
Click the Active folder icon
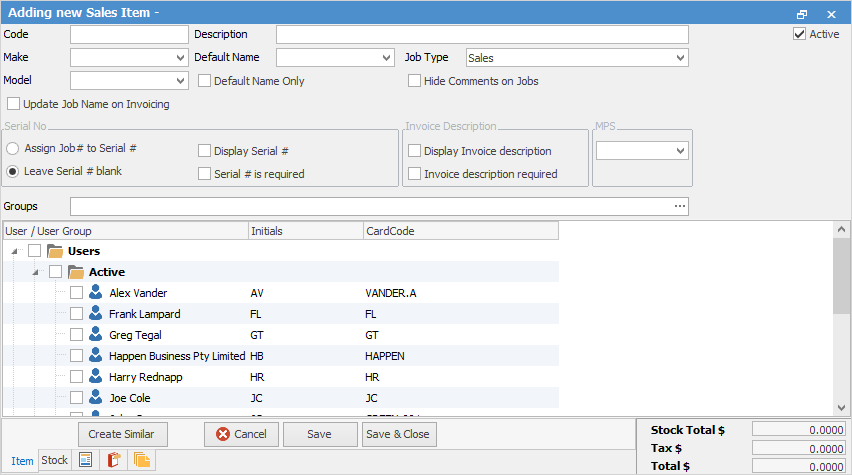coord(76,272)
